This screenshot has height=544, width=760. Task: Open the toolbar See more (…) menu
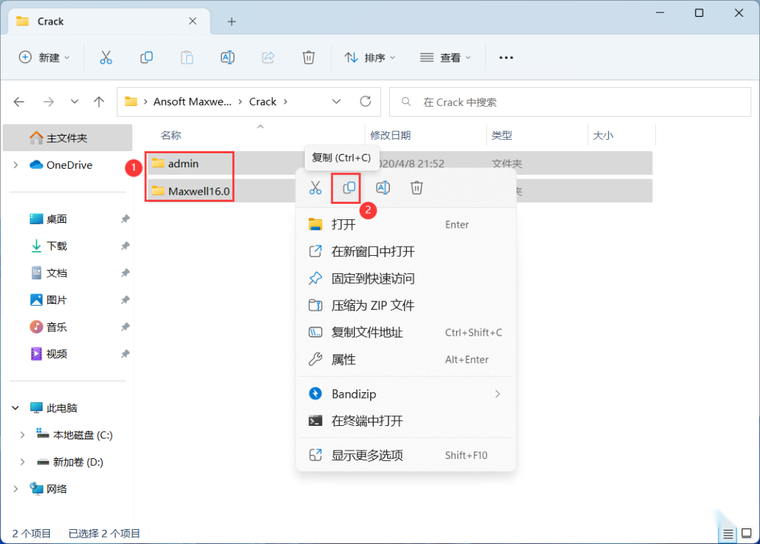(506, 58)
